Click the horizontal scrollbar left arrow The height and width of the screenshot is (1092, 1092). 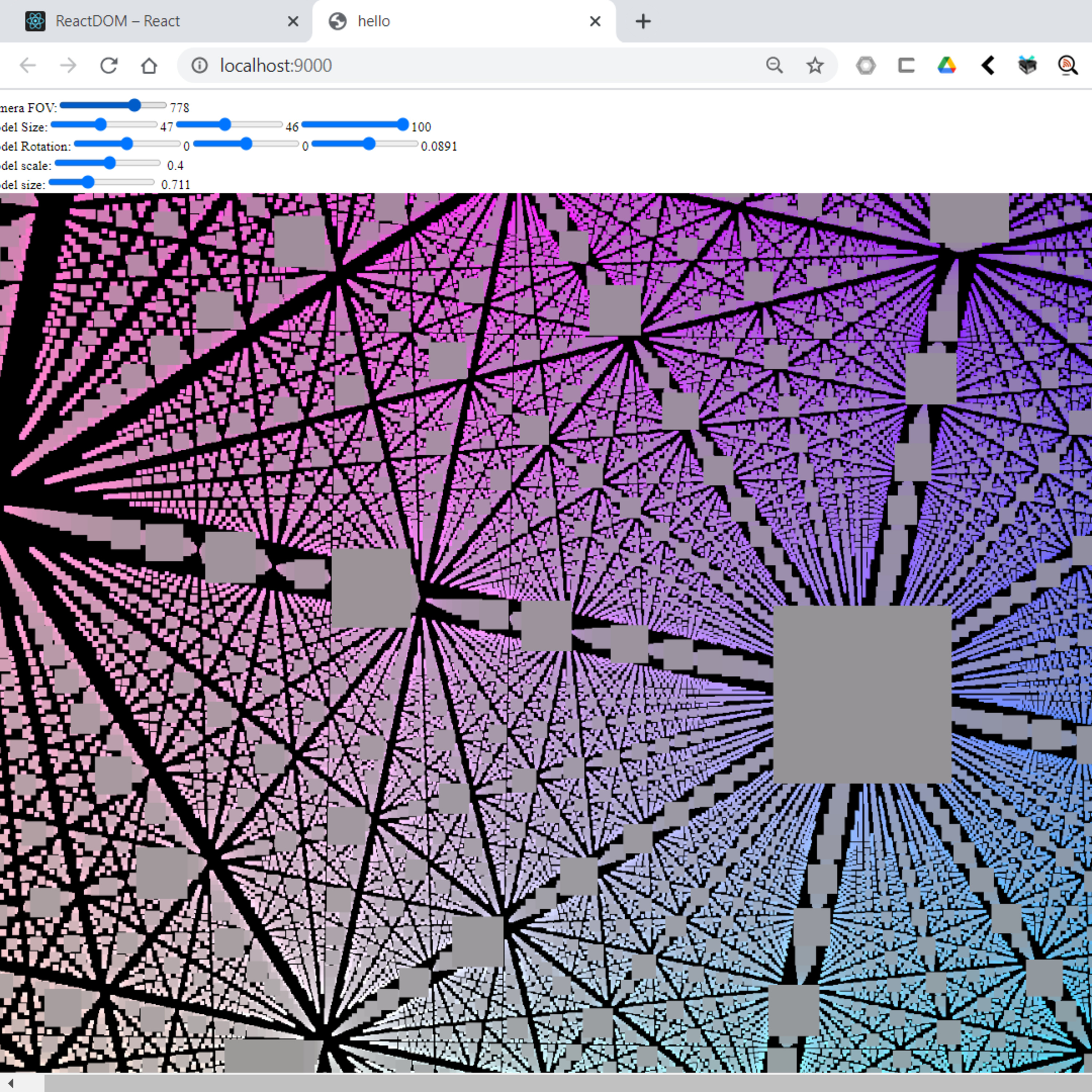(x=10, y=1083)
